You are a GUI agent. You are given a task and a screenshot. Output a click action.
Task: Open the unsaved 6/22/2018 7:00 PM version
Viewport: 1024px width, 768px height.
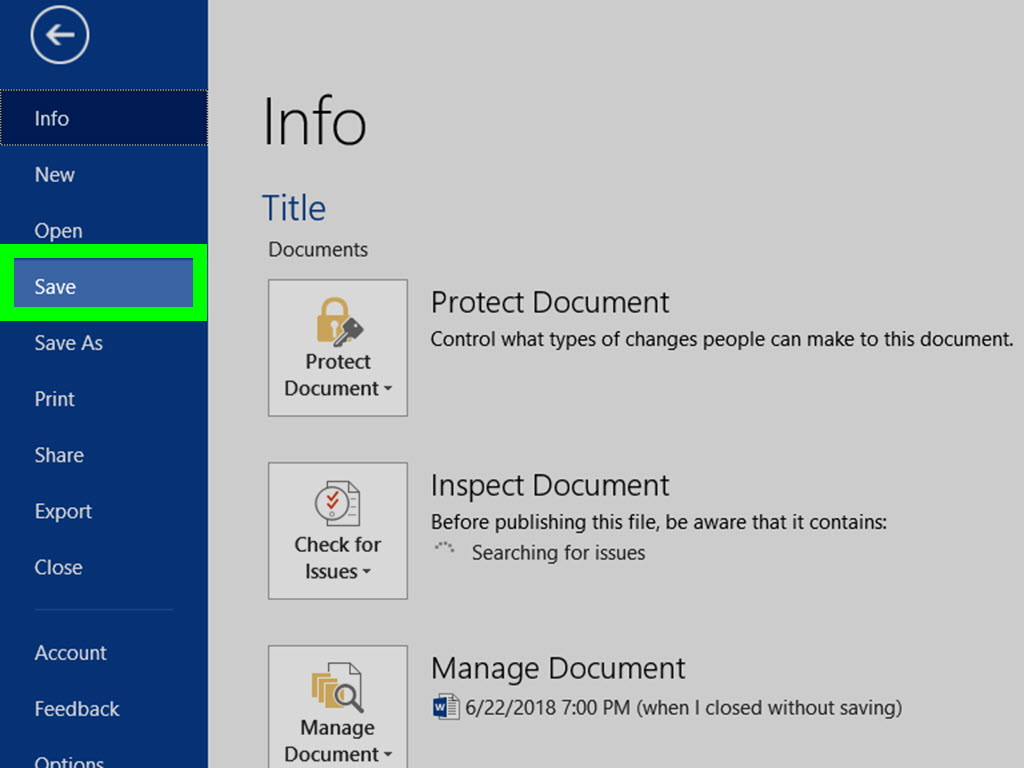667,707
